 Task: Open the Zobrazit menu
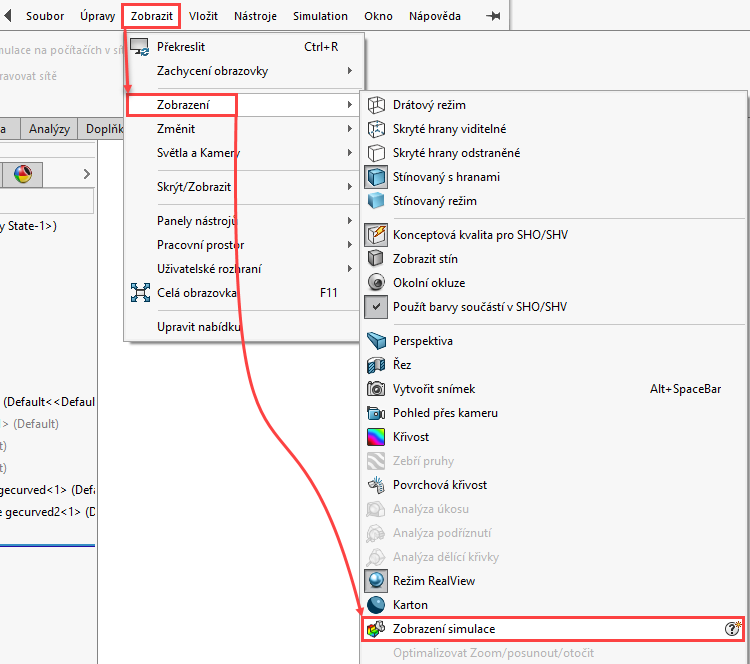[x=152, y=16]
